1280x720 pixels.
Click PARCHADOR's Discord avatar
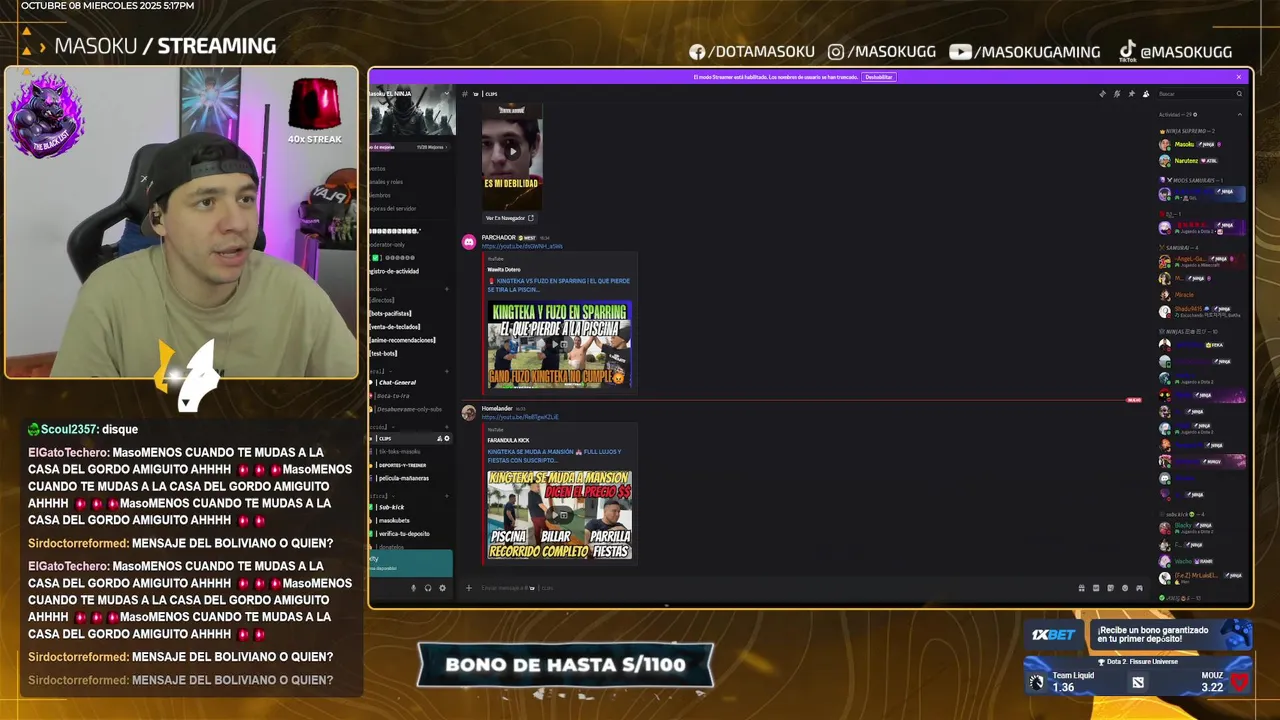click(469, 242)
